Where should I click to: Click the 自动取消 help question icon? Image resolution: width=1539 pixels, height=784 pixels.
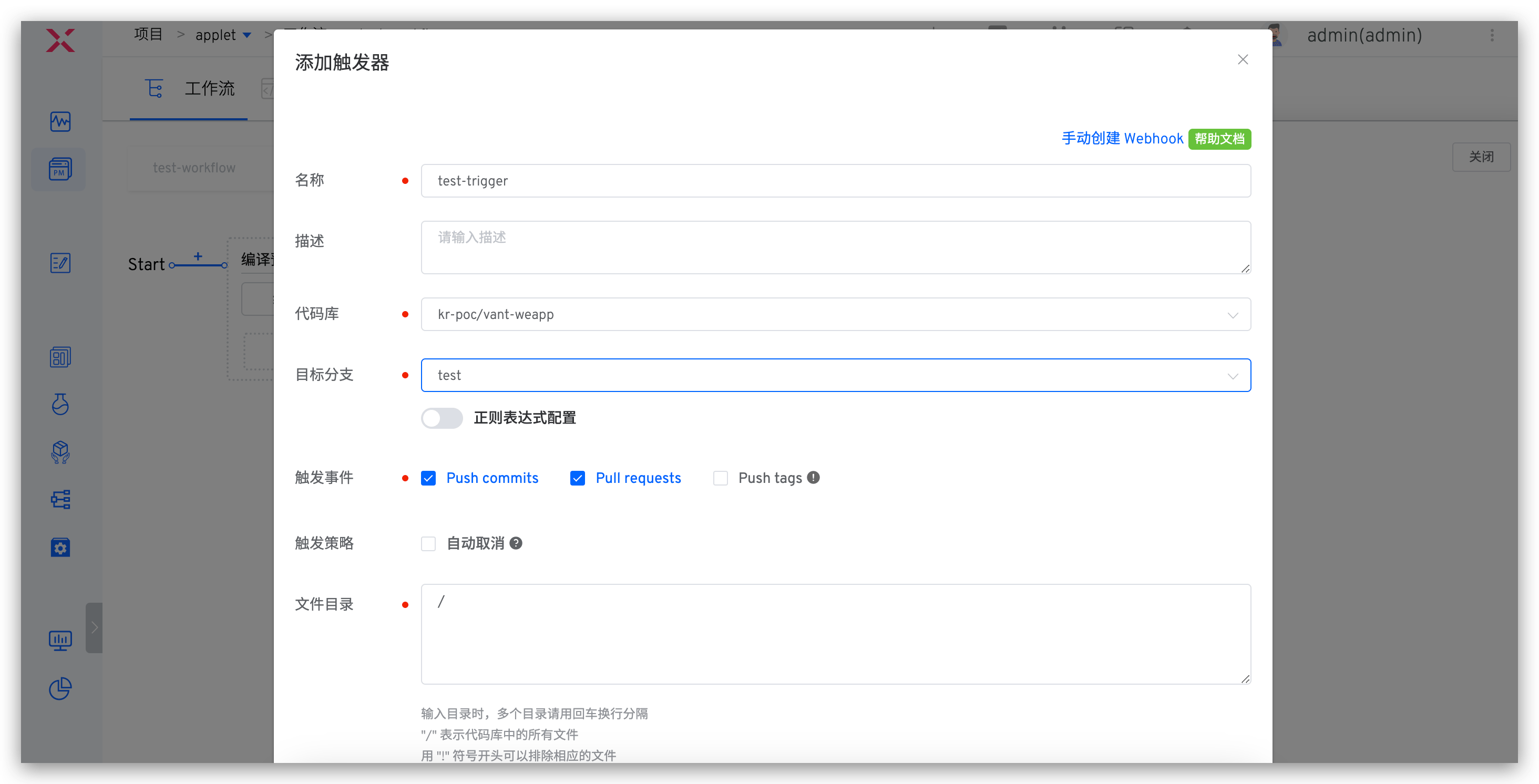[x=516, y=543]
